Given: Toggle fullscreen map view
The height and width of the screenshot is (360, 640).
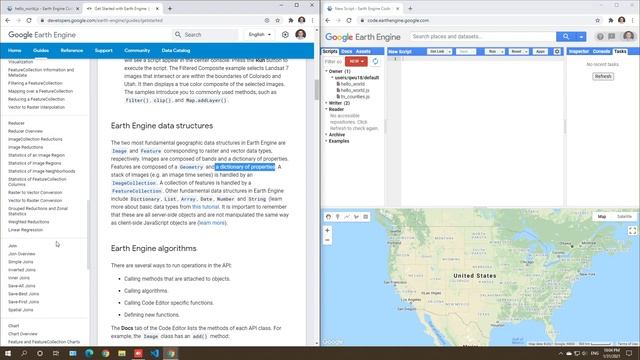Looking at the screenshot, I should coord(632,231).
